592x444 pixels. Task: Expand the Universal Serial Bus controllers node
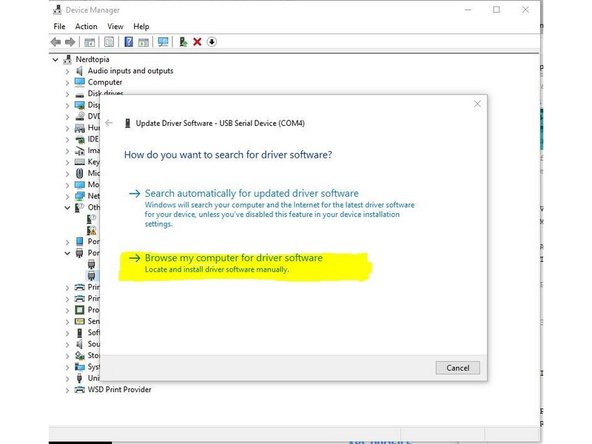point(67,378)
